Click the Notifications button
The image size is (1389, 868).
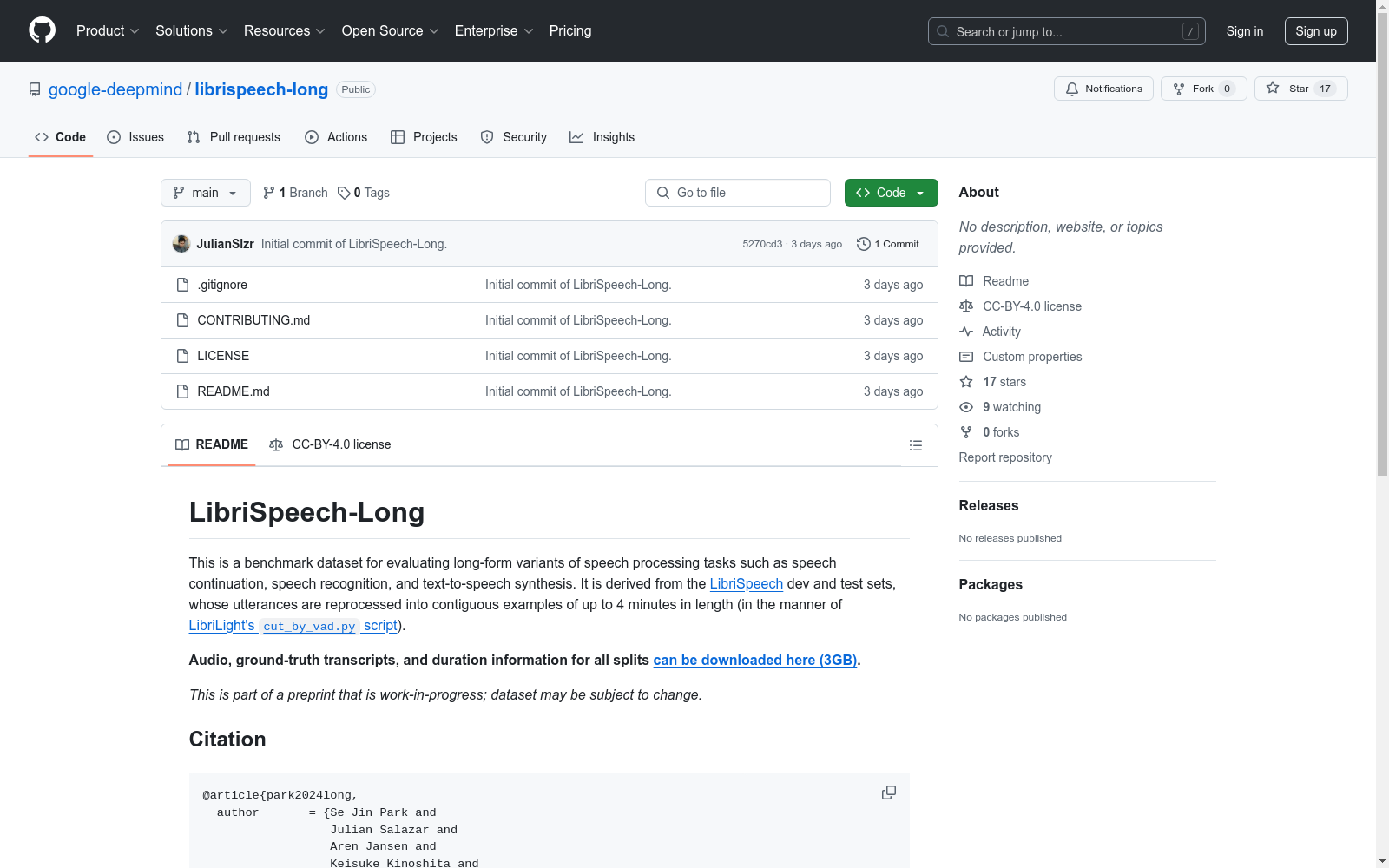tap(1103, 89)
